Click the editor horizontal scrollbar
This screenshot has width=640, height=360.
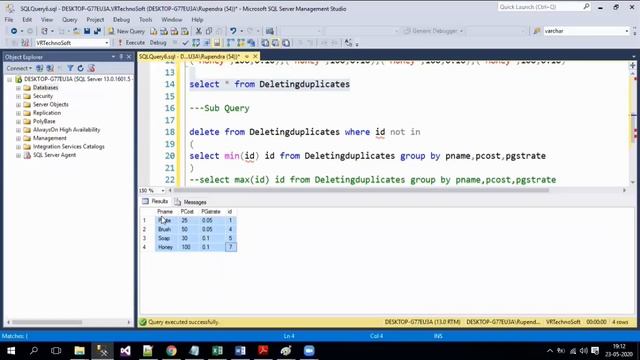(361, 190)
